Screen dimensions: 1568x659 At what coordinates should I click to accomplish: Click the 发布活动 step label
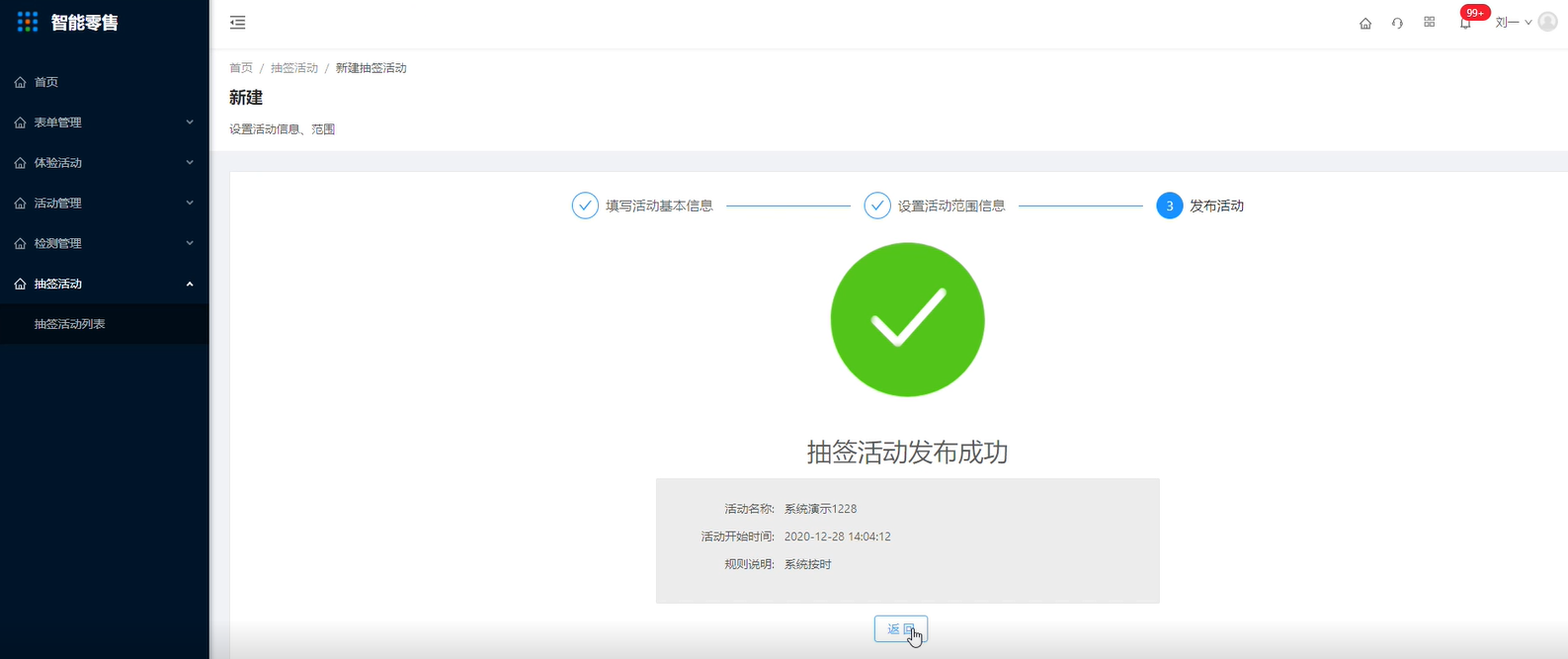click(1216, 206)
